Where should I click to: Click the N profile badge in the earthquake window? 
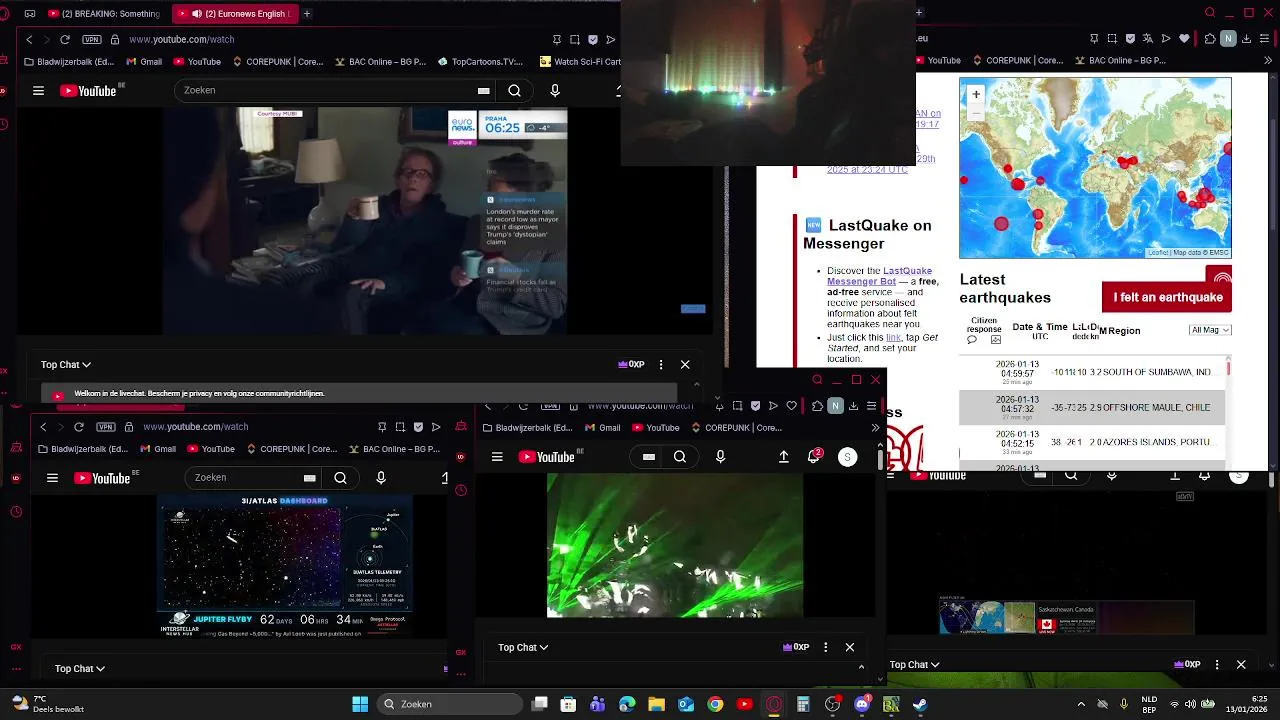tap(1228, 39)
